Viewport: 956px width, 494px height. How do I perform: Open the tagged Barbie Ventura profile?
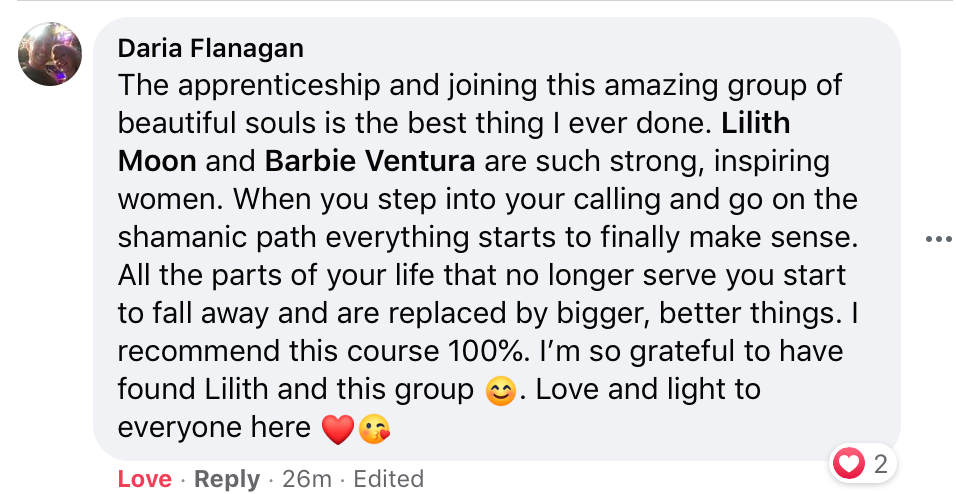(369, 161)
